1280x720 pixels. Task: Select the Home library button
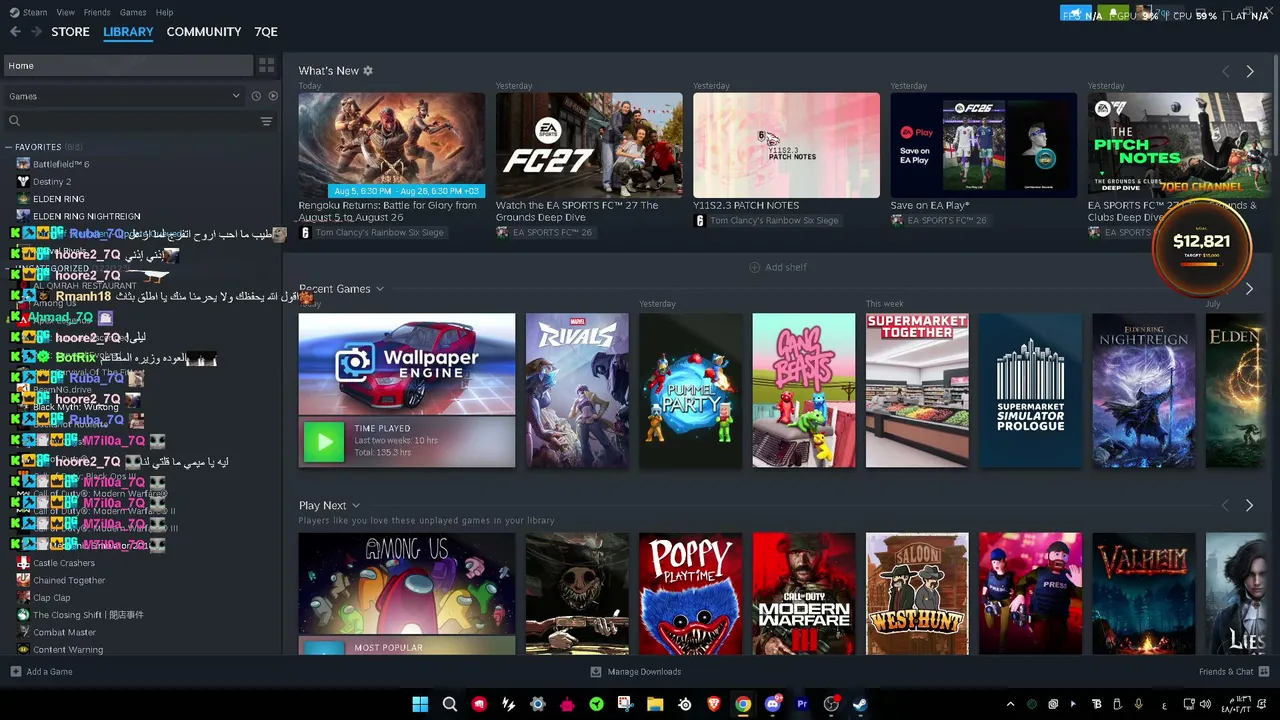pyautogui.click(x=128, y=66)
